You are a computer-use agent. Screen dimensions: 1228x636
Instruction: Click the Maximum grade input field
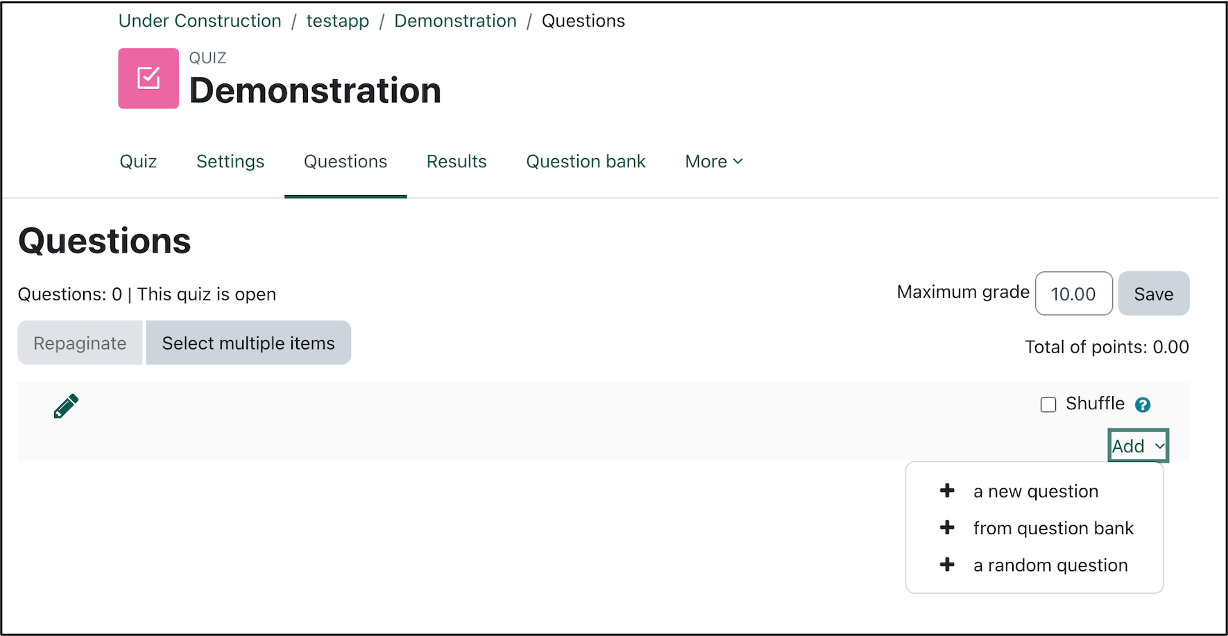tap(1073, 293)
